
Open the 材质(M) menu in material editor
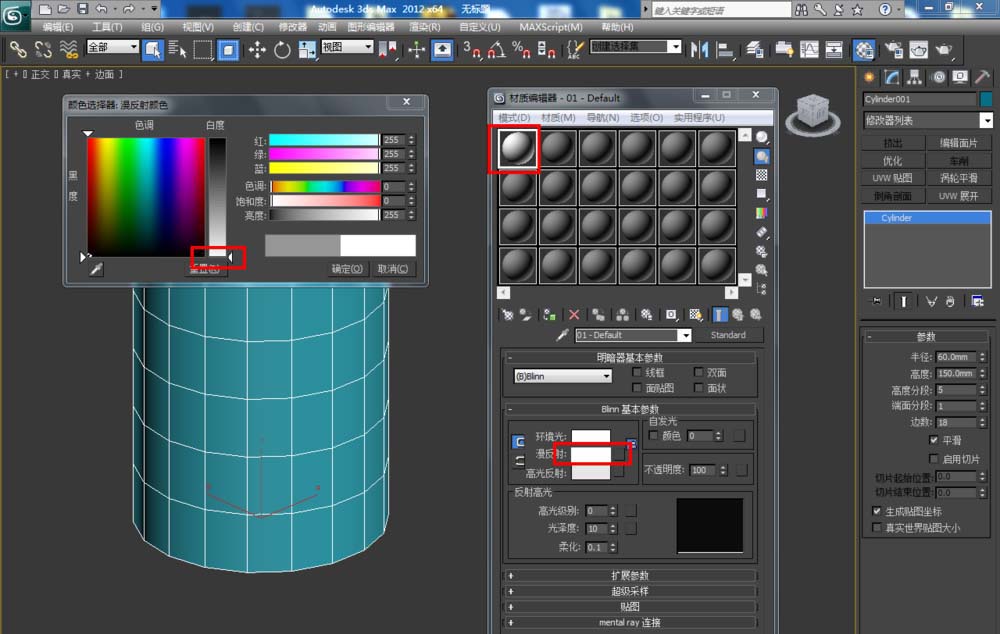tap(558, 117)
